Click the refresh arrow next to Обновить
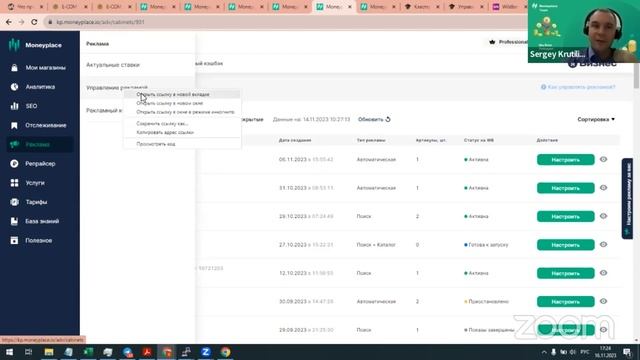 tap(388, 119)
